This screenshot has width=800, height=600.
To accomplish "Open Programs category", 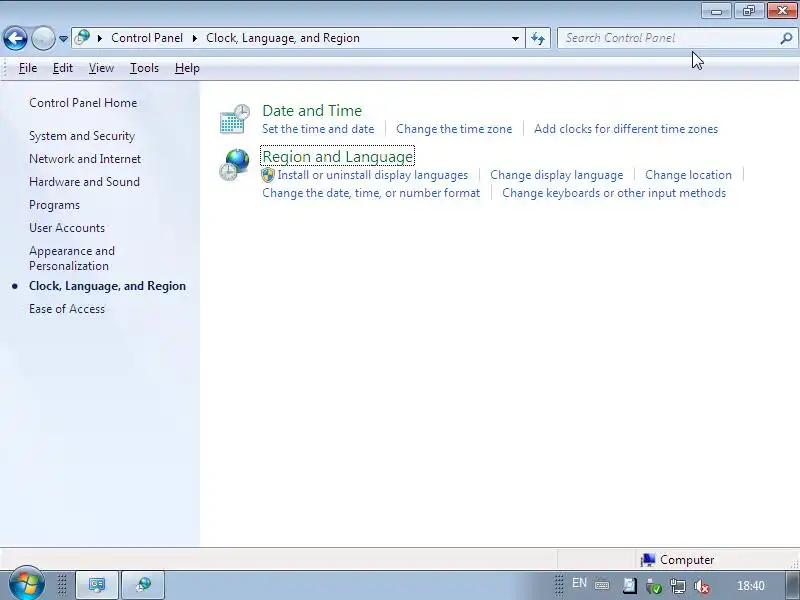I will pos(54,205).
